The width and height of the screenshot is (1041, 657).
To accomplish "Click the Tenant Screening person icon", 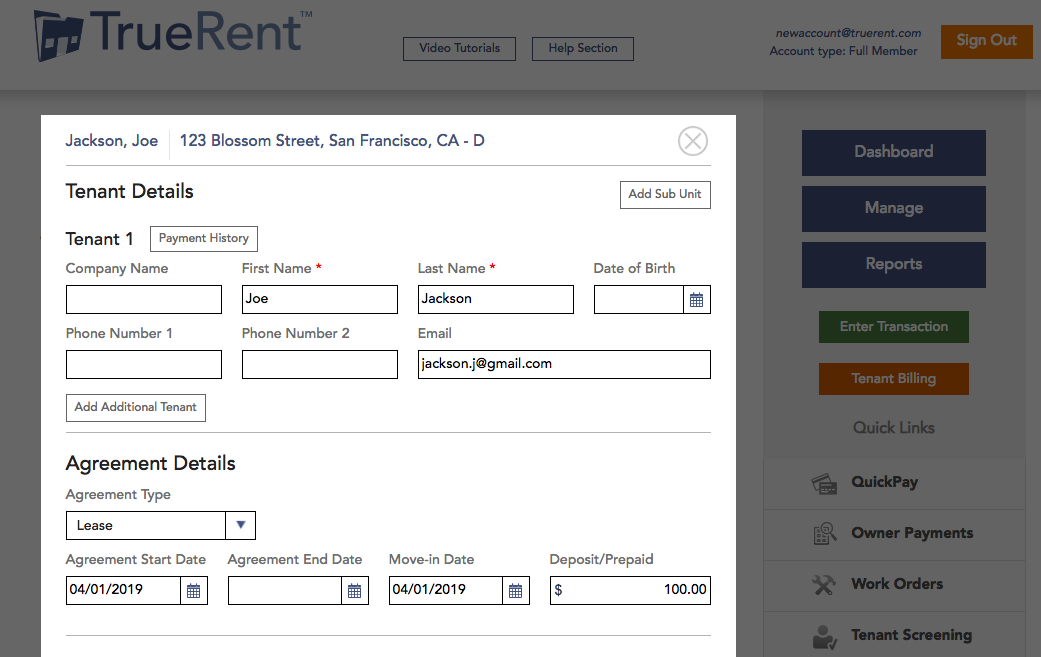I will (x=824, y=635).
